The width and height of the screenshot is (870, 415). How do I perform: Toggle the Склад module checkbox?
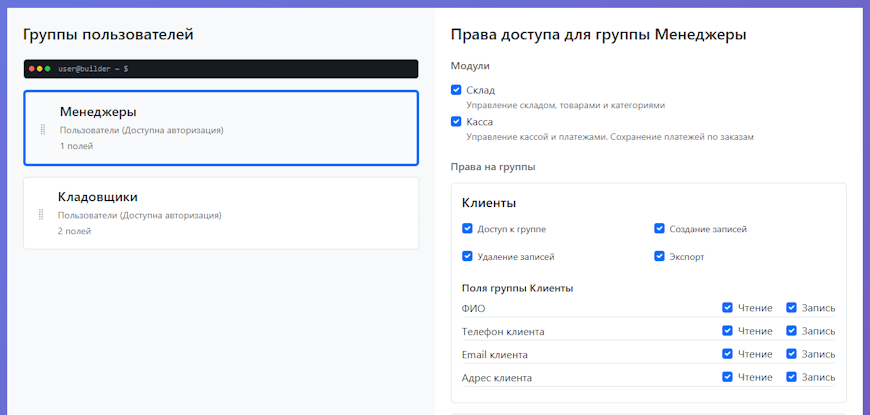coord(457,90)
